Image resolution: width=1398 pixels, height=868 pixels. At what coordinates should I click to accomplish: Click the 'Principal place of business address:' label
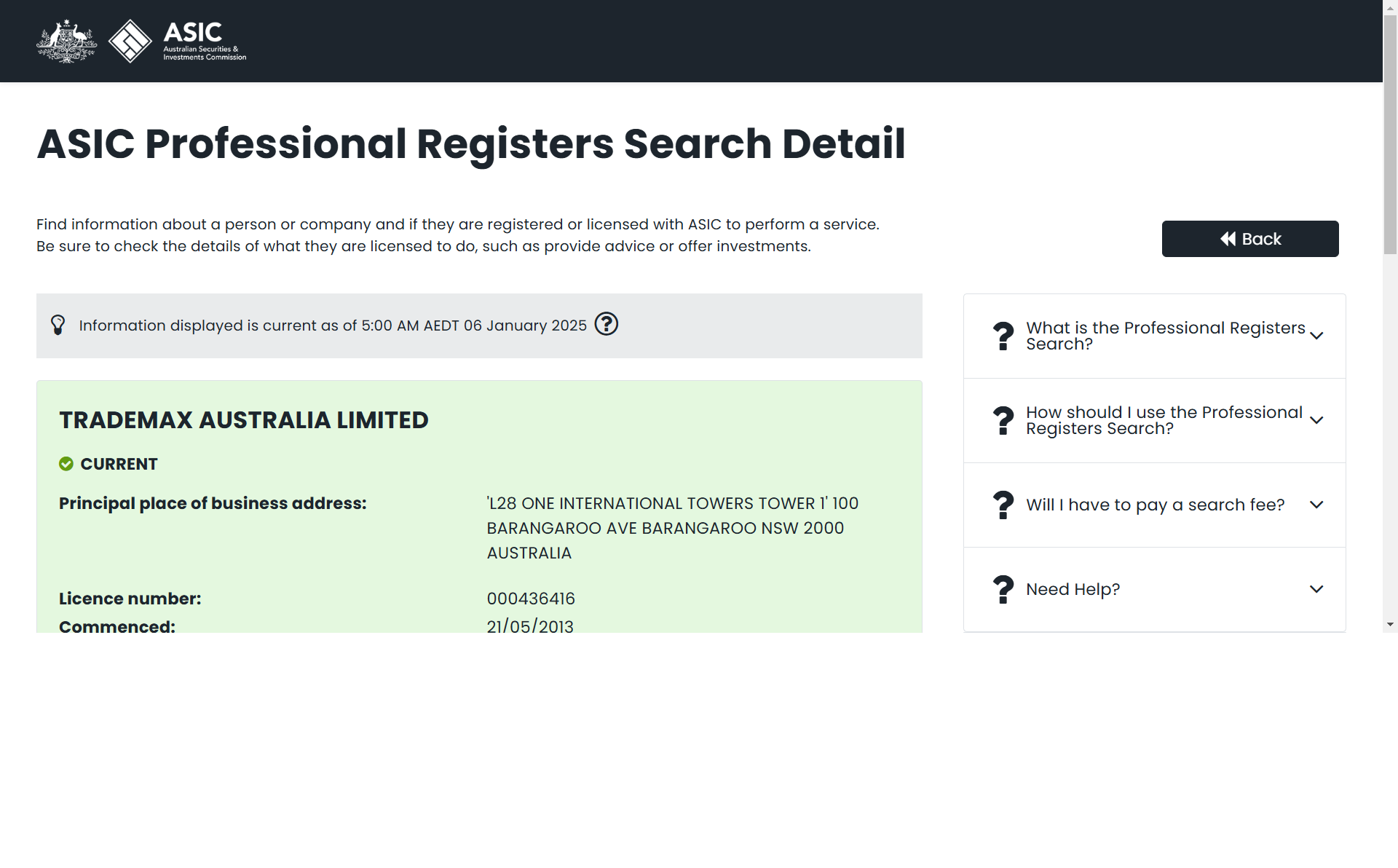coord(213,503)
